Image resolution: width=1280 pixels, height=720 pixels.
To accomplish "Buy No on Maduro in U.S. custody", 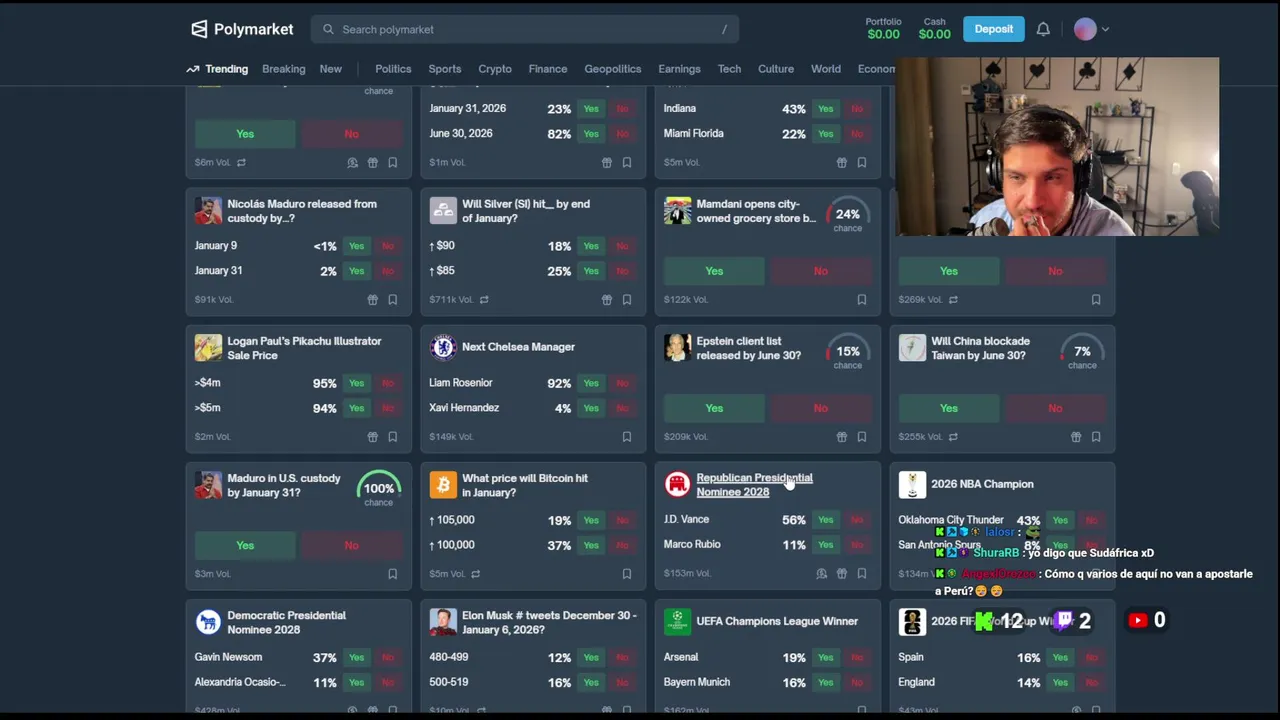I will pos(352,545).
